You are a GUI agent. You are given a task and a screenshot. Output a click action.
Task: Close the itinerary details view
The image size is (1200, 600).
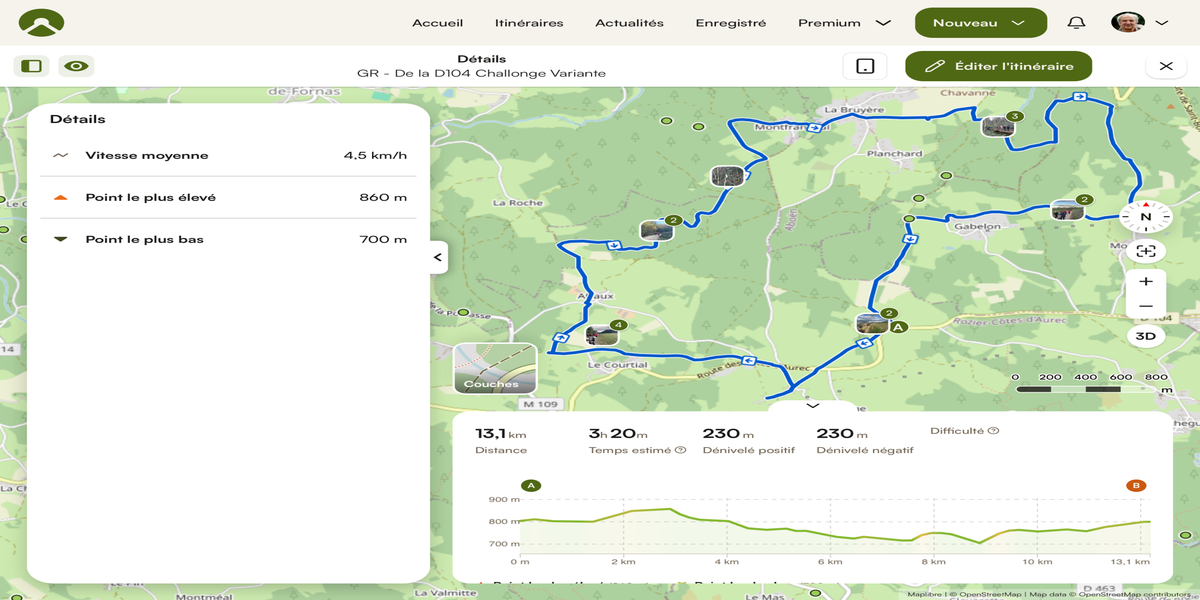(1166, 66)
